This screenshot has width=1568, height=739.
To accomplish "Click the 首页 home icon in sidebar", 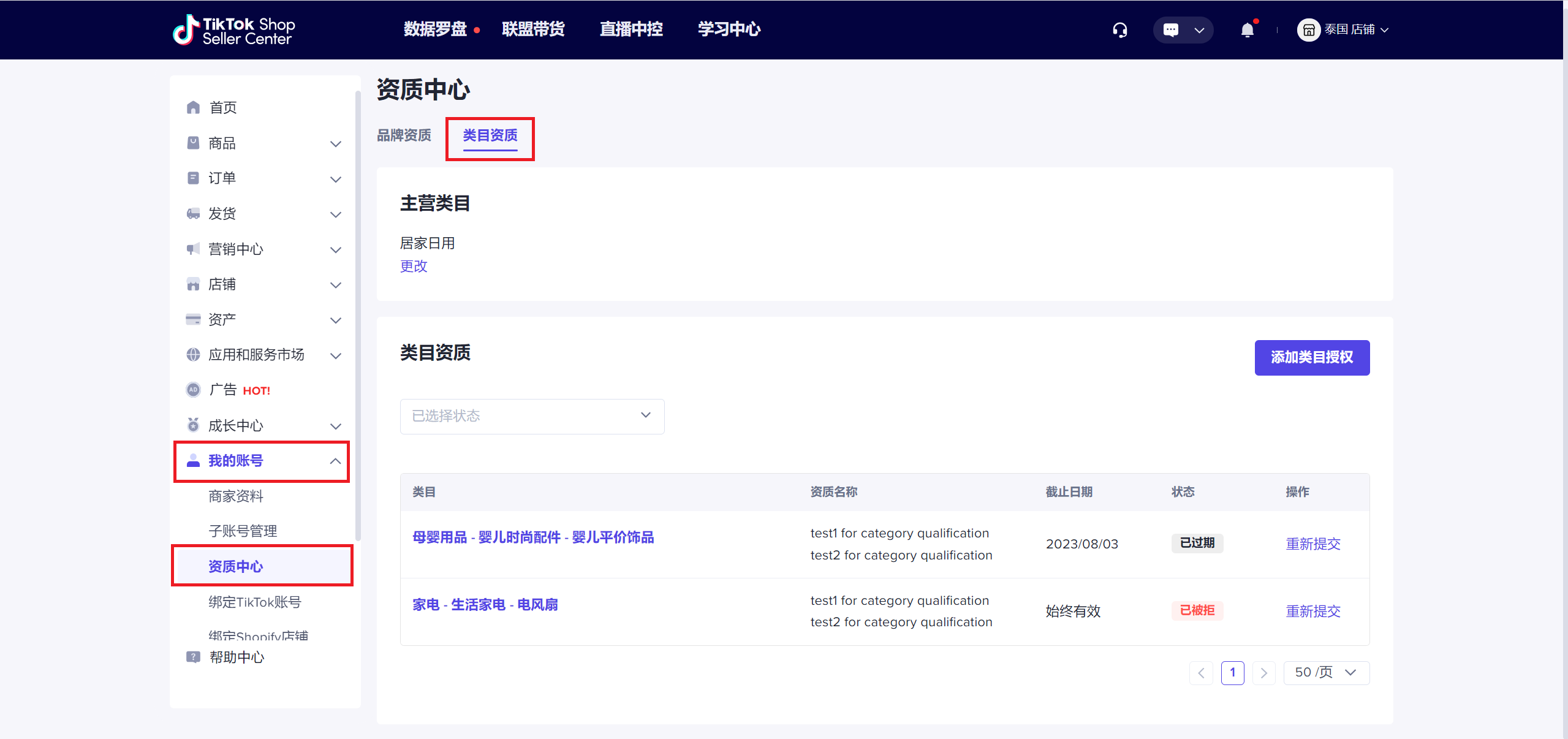I will tap(194, 108).
